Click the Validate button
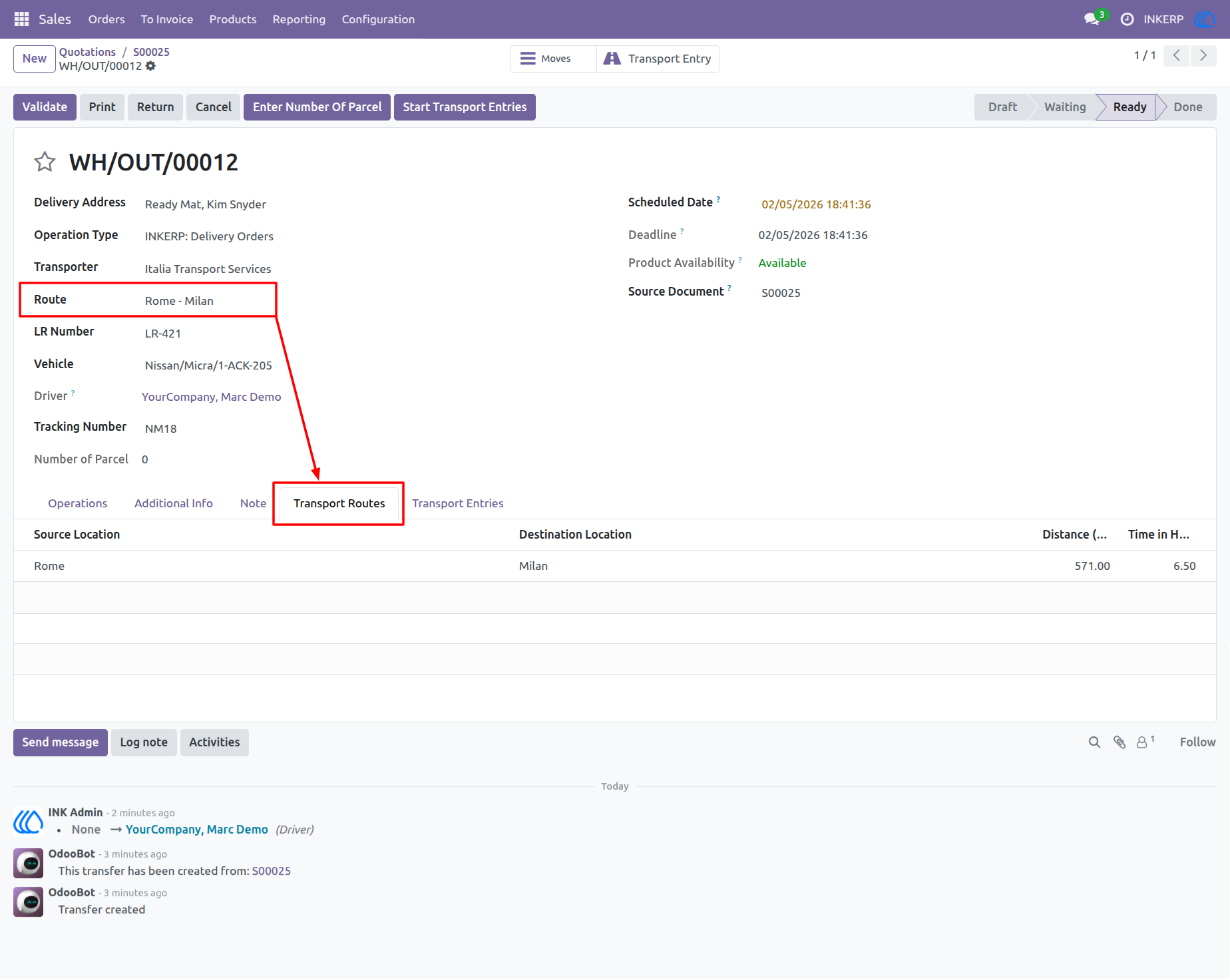 click(x=45, y=107)
